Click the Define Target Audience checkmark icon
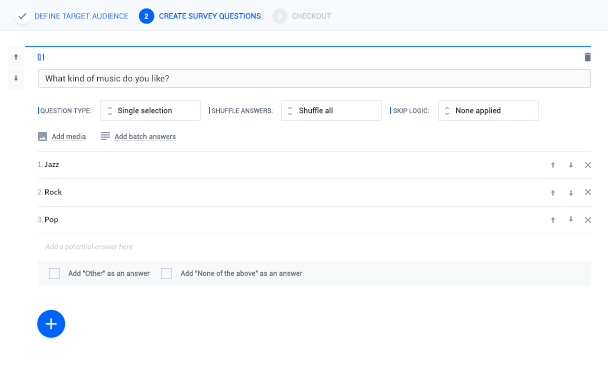Screen dimensions: 608x368 (x=22, y=16)
